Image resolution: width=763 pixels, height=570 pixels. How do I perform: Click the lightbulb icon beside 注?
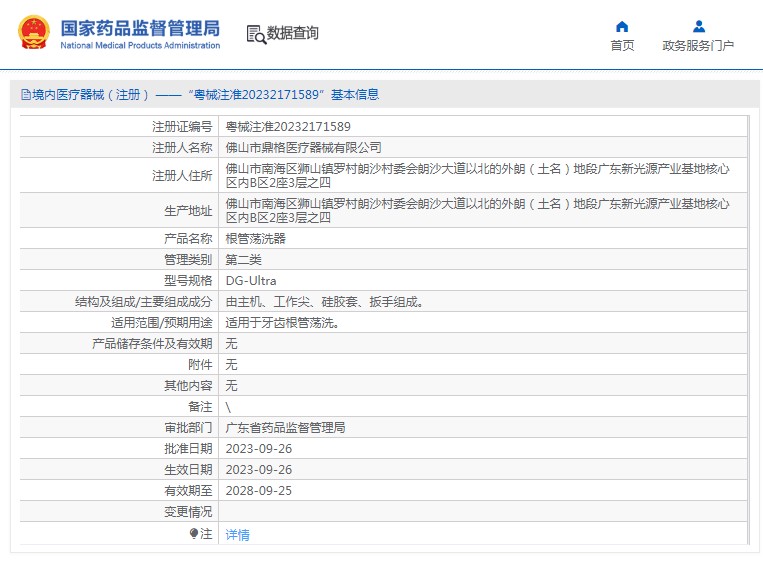(x=194, y=534)
